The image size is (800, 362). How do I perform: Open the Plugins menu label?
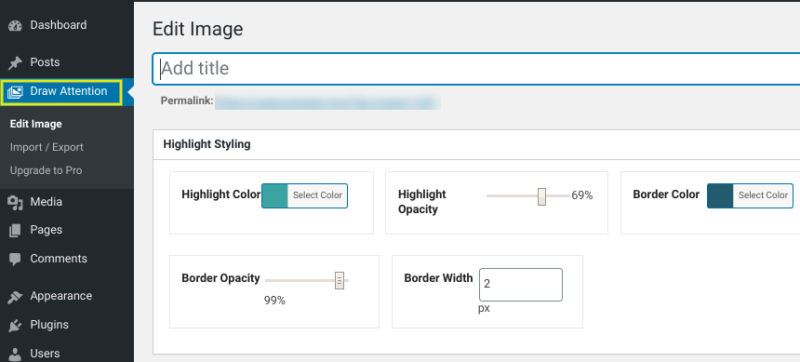[x=49, y=325]
